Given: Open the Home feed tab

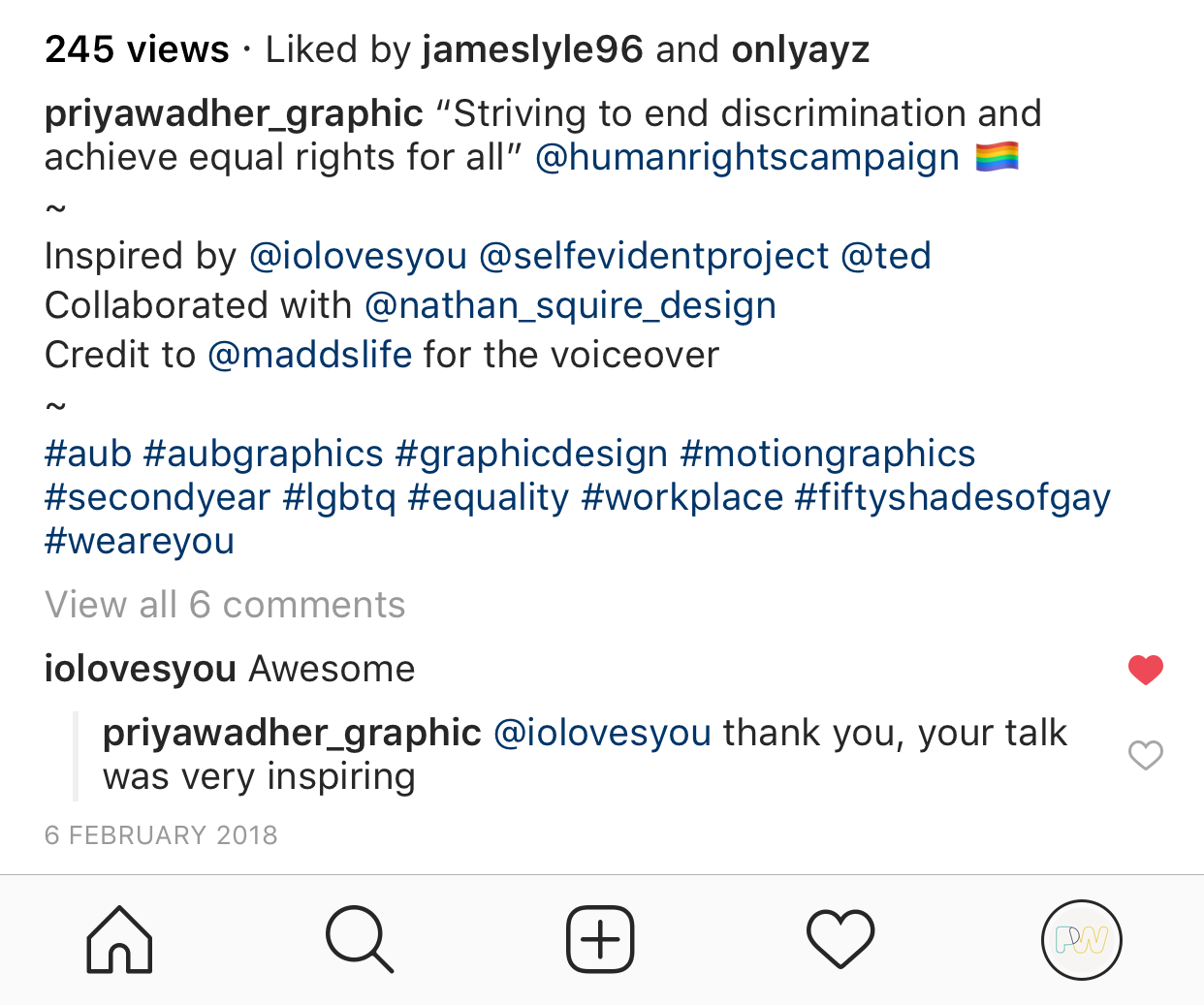Looking at the screenshot, I should pos(119,939).
